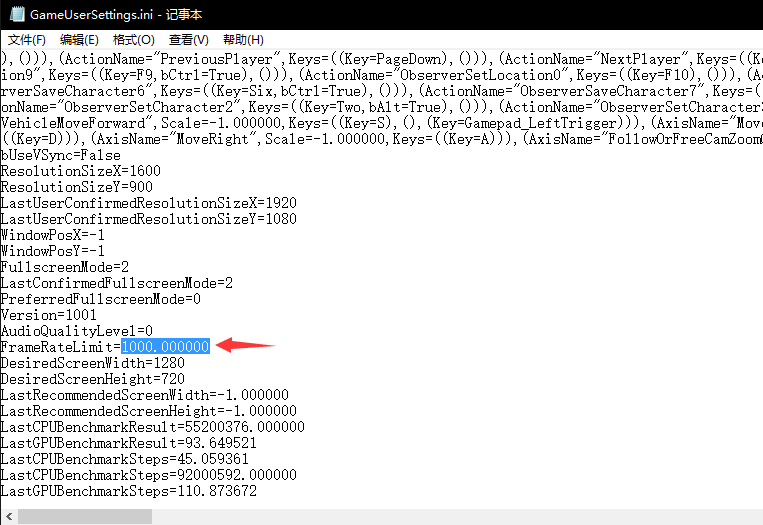Click the line LastGPUBenchmarkSteps=110.873672
The image size is (763, 525).
pyautogui.click(x=128, y=491)
